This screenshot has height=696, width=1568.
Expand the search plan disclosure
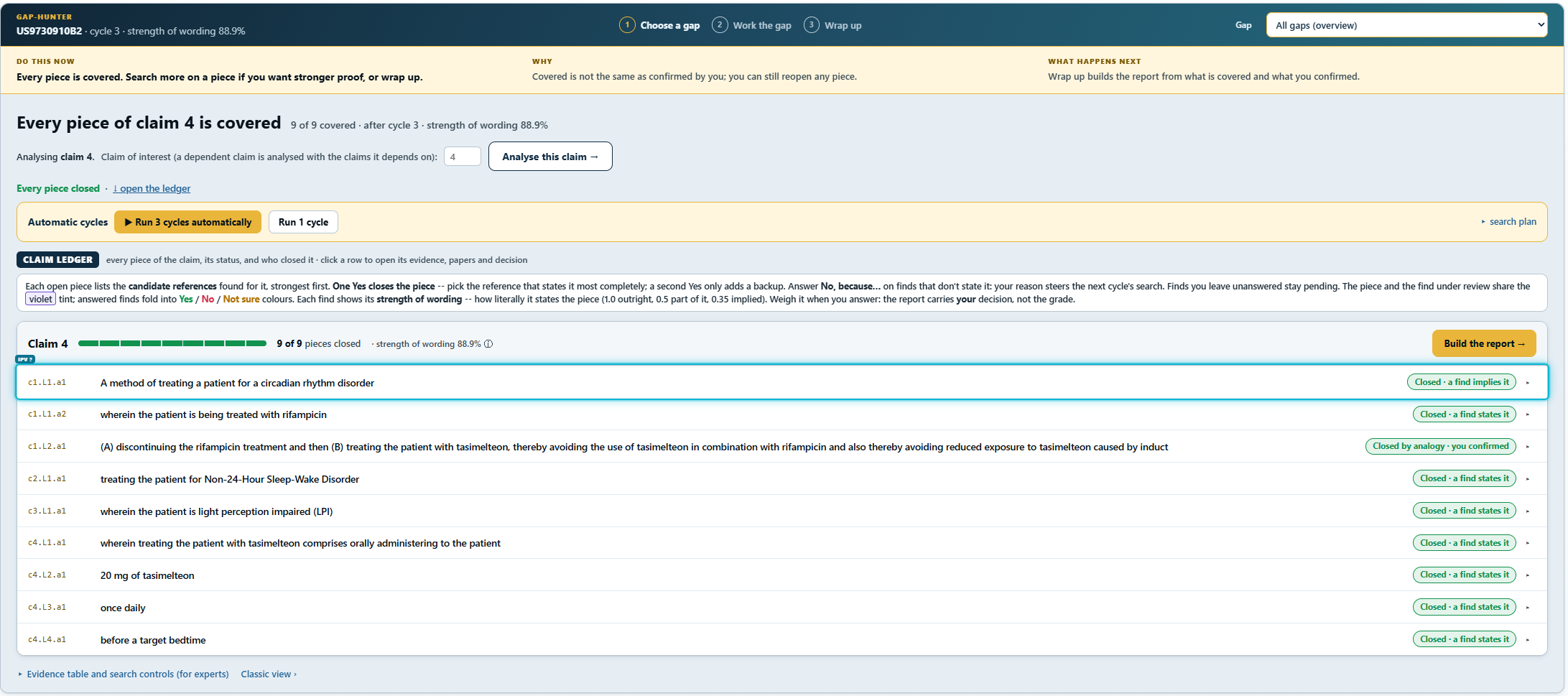1508,222
